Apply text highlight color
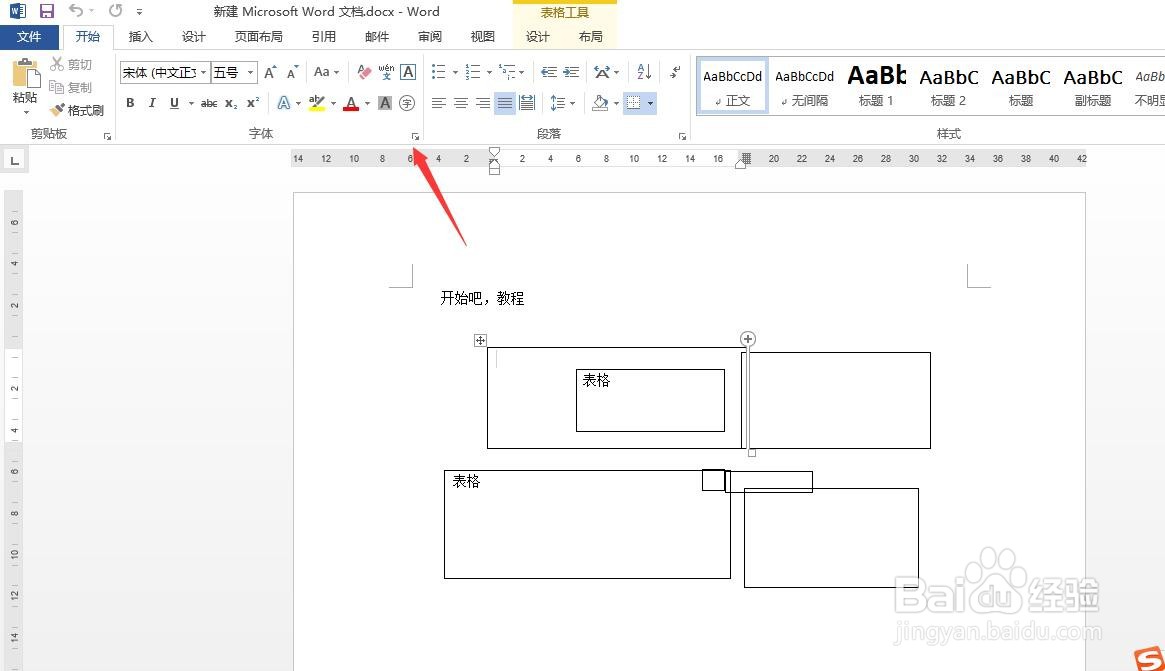 pos(317,103)
